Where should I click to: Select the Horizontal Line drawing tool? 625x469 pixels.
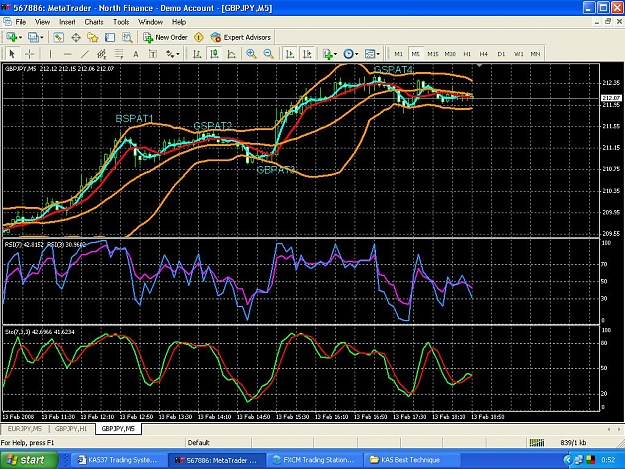pos(67,54)
